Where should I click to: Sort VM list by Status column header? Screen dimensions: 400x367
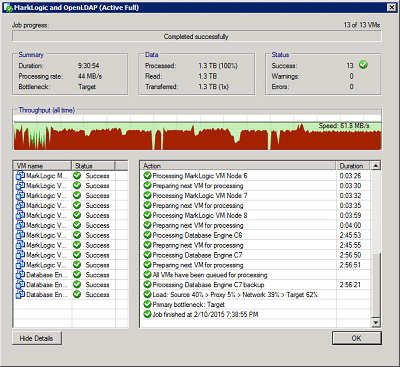tap(93, 166)
